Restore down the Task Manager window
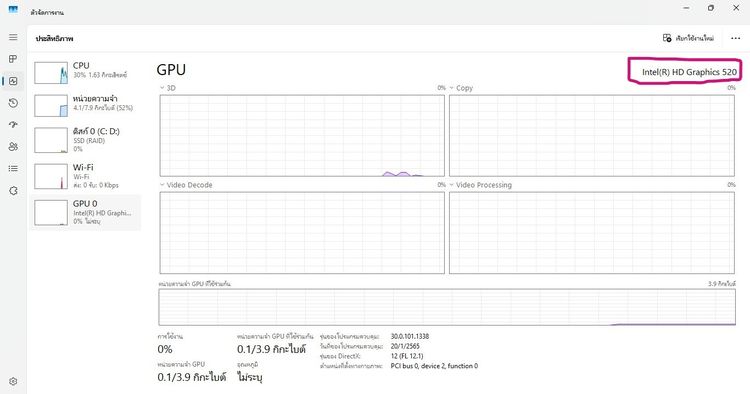The image size is (750, 394). coord(711,8)
